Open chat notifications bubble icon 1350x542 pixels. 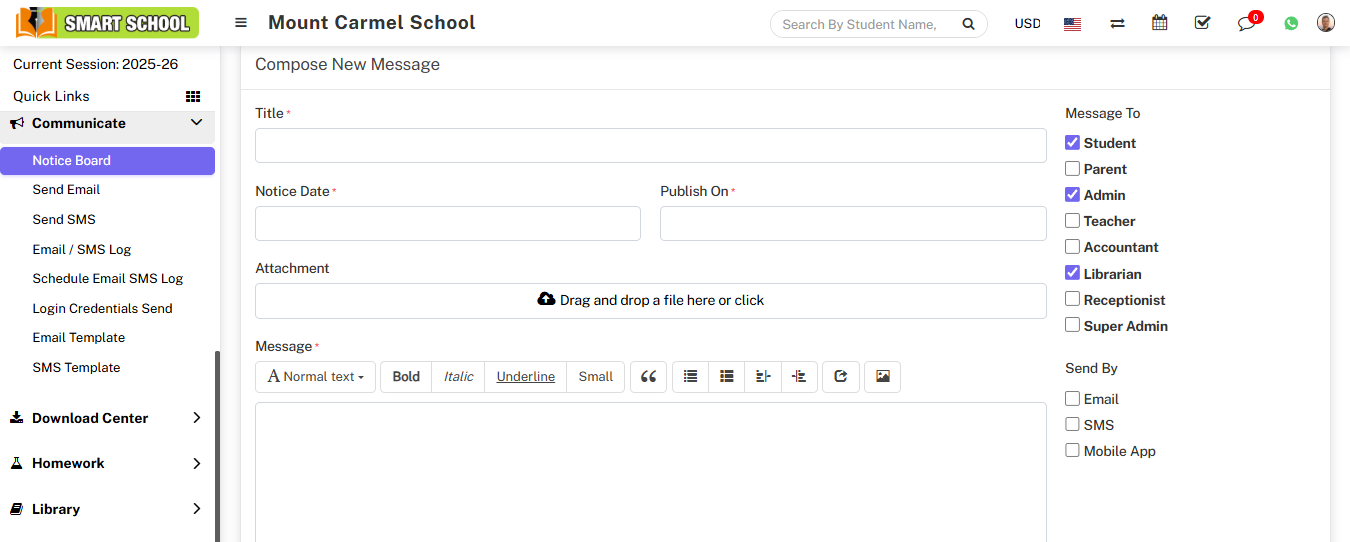point(1246,23)
